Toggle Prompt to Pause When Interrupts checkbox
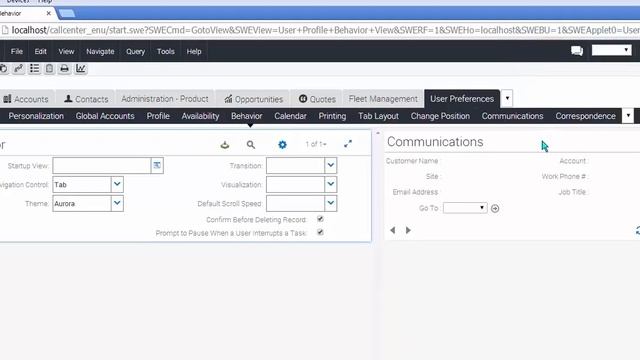The width and height of the screenshot is (640, 360). coord(320,232)
